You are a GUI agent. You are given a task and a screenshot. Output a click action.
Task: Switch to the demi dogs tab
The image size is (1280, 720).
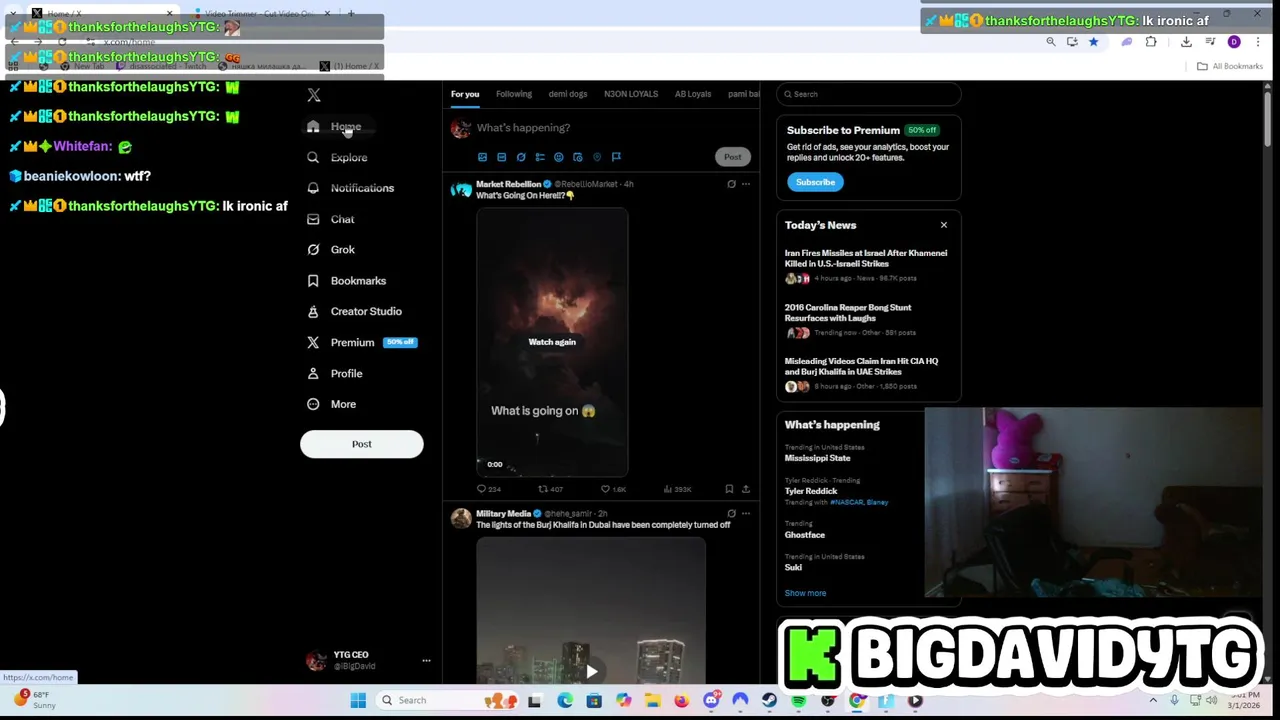click(568, 94)
